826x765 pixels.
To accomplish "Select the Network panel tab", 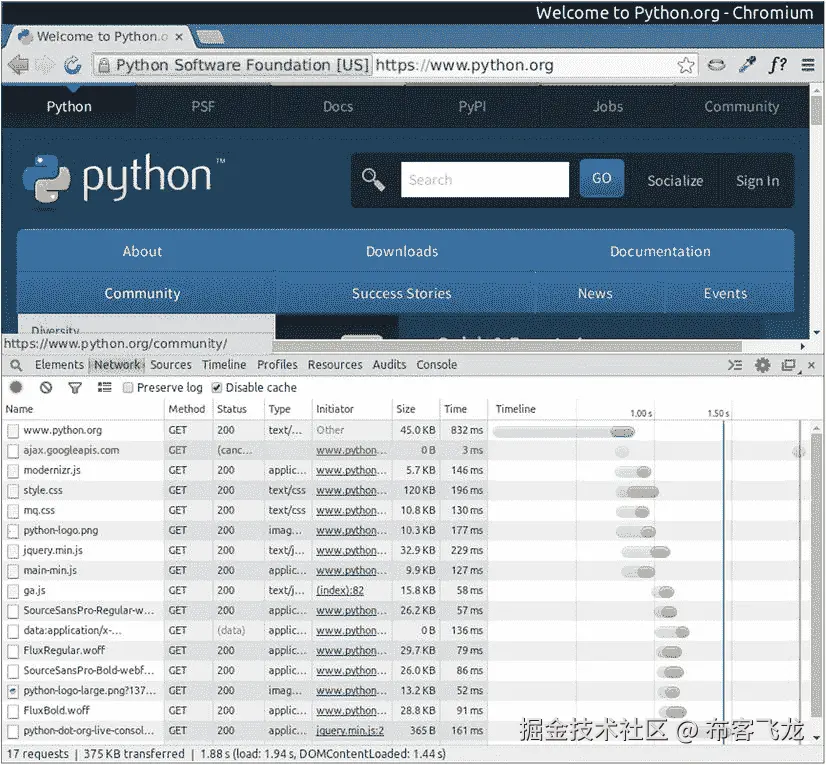I will coord(117,365).
